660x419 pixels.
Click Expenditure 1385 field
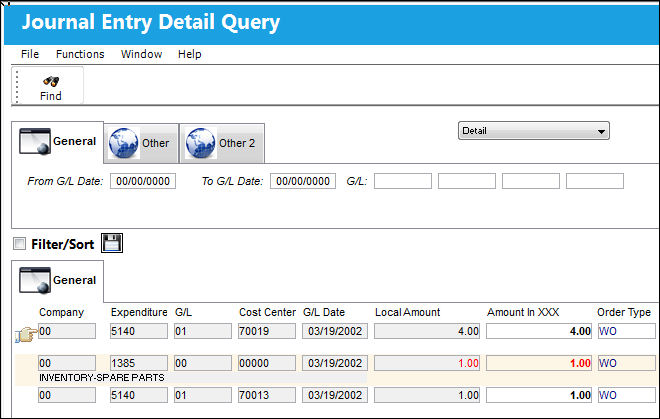pyautogui.click(x=139, y=363)
